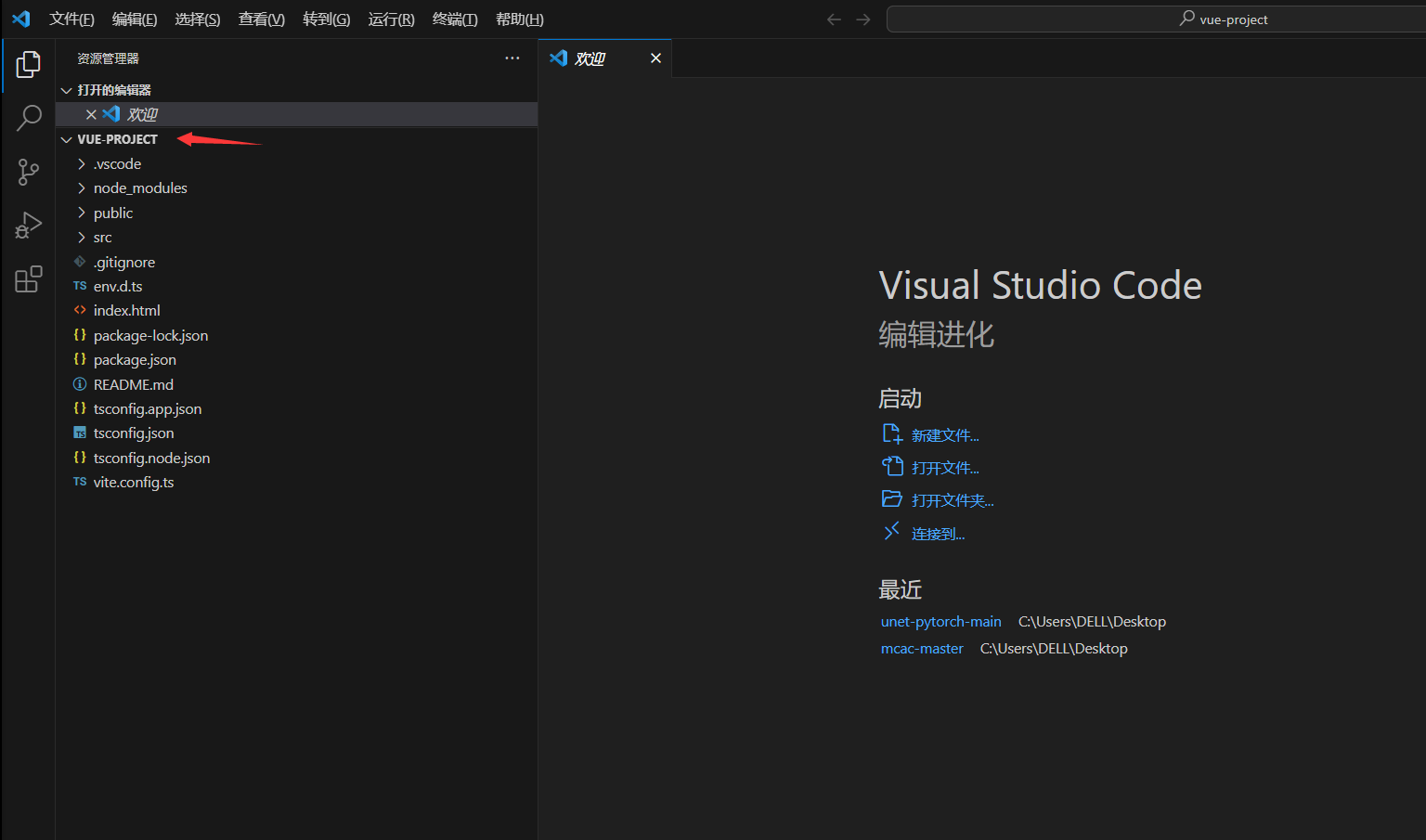Open the 查看(V) menu
This screenshot has height=840, width=1426.
262,19
